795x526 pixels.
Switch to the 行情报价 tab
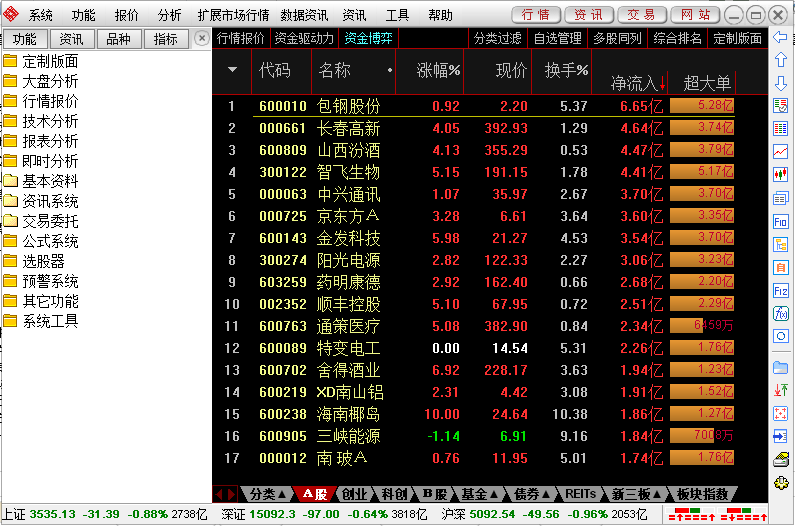pyautogui.click(x=241, y=38)
